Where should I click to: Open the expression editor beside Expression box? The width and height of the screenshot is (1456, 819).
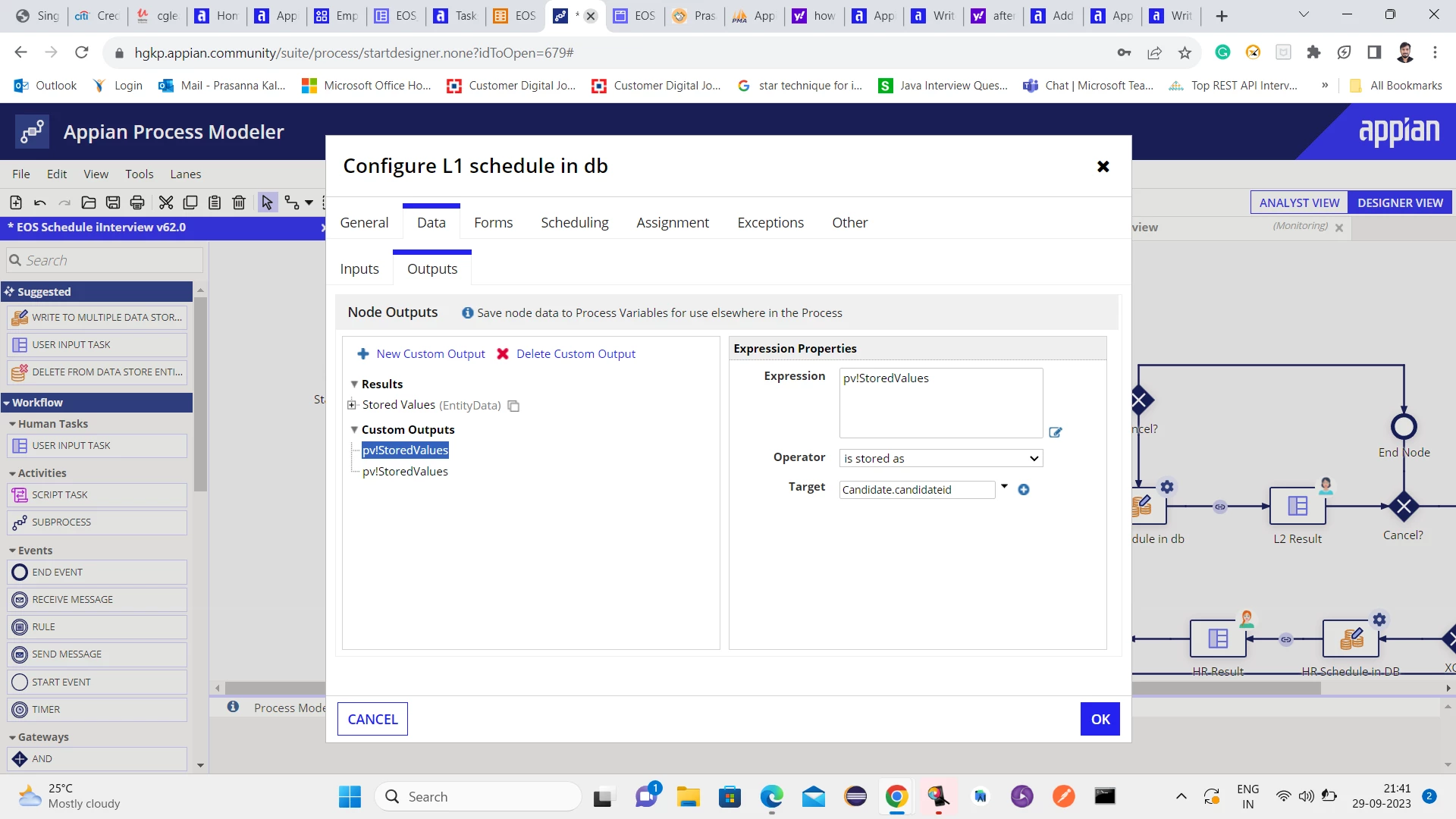(1055, 432)
